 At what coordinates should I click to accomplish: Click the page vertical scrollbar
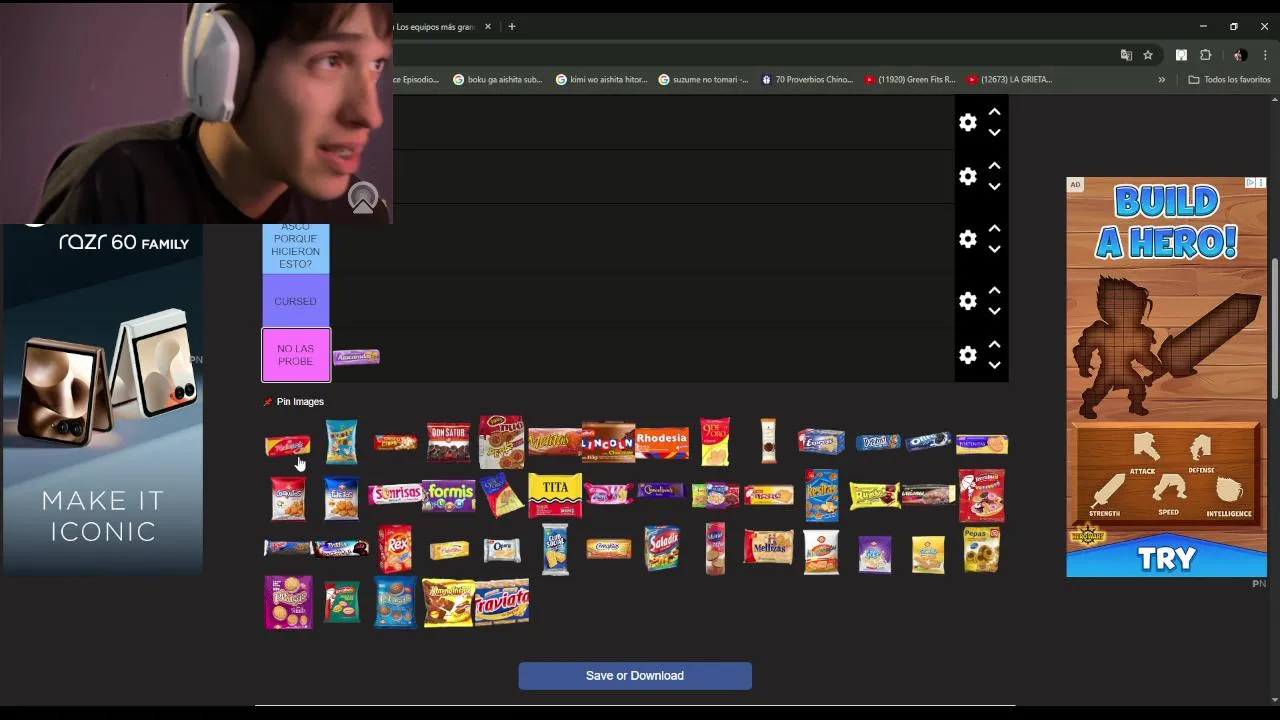(1274, 330)
